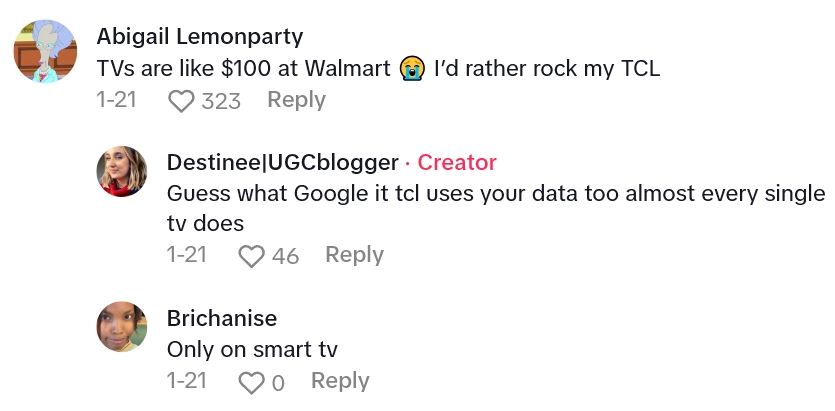Reply to Abigail Lemonparty's comment
Viewport: 835px width, 411px height.
pos(296,100)
